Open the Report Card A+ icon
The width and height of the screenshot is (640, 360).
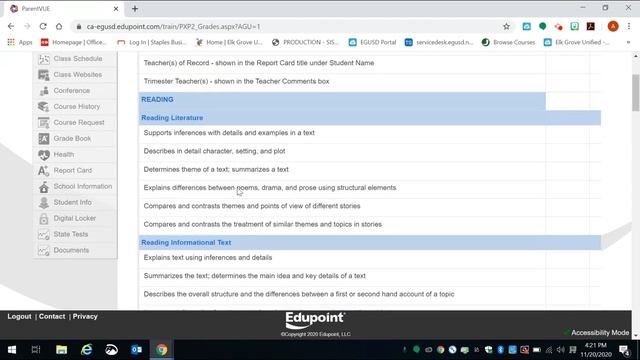(44, 171)
